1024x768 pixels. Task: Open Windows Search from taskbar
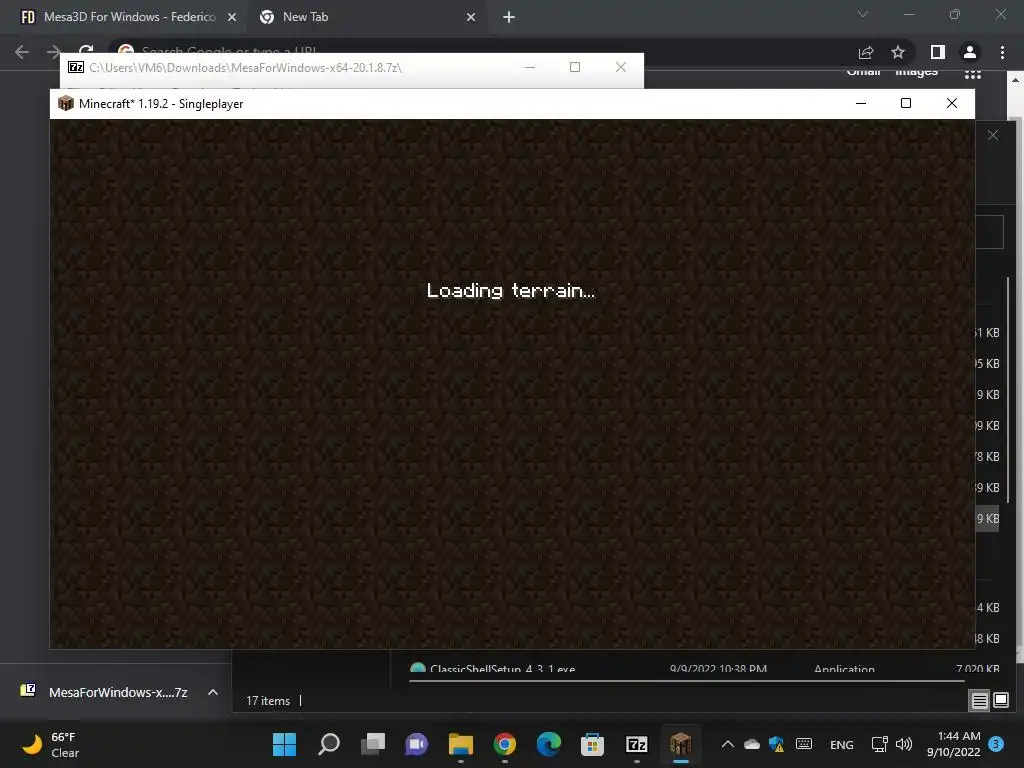pos(328,744)
